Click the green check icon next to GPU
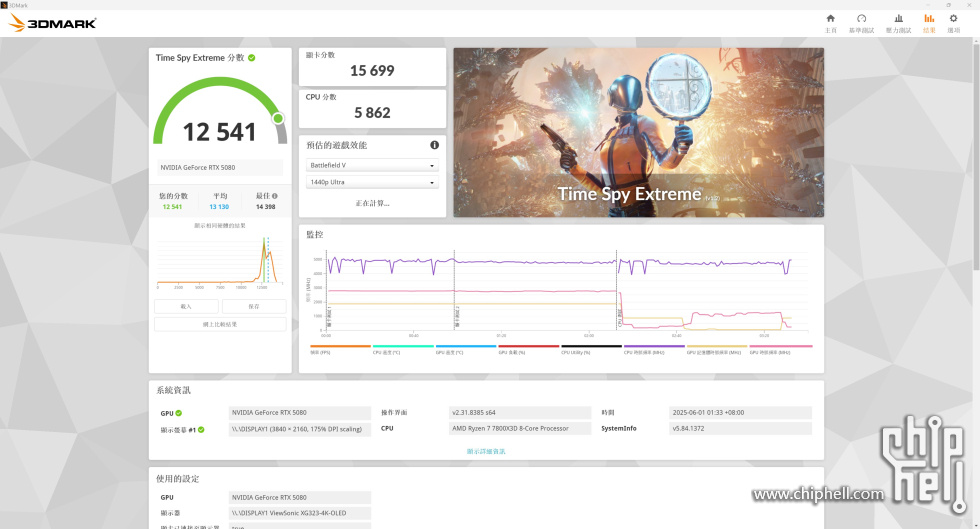Screen dimensions: 980x529 point(179,413)
